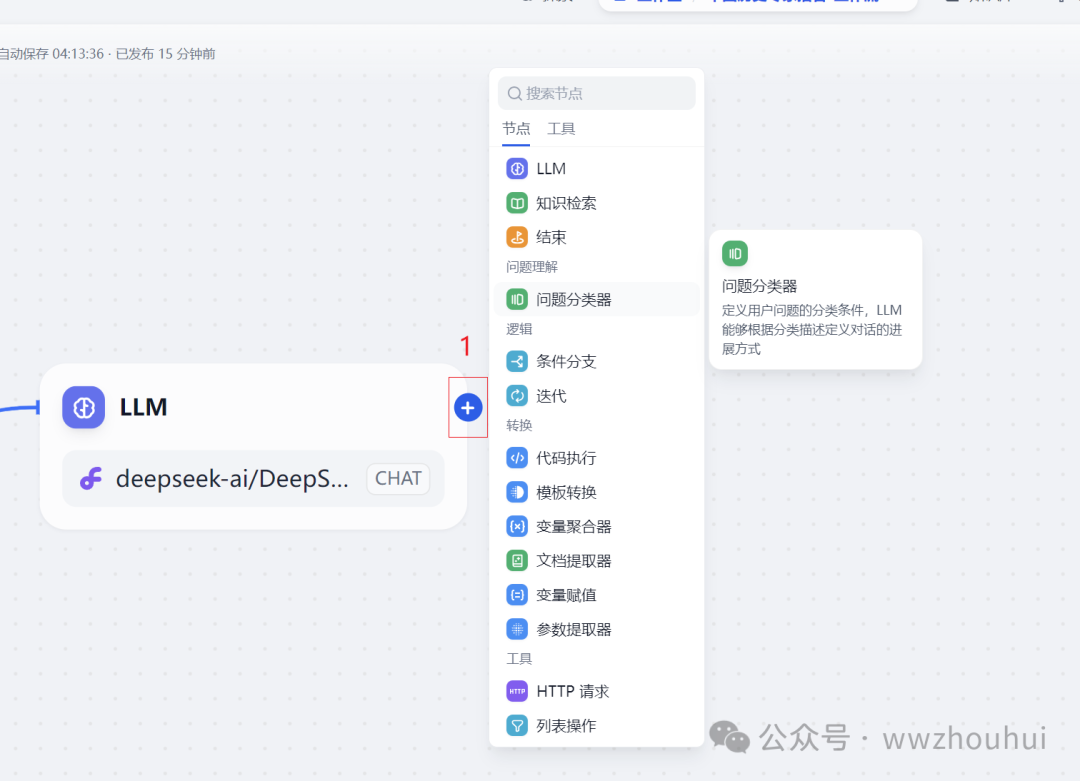The width and height of the screenshot is (1080, 781).
Task: Click the orange 结束 node icon
Action: (517, 237)
